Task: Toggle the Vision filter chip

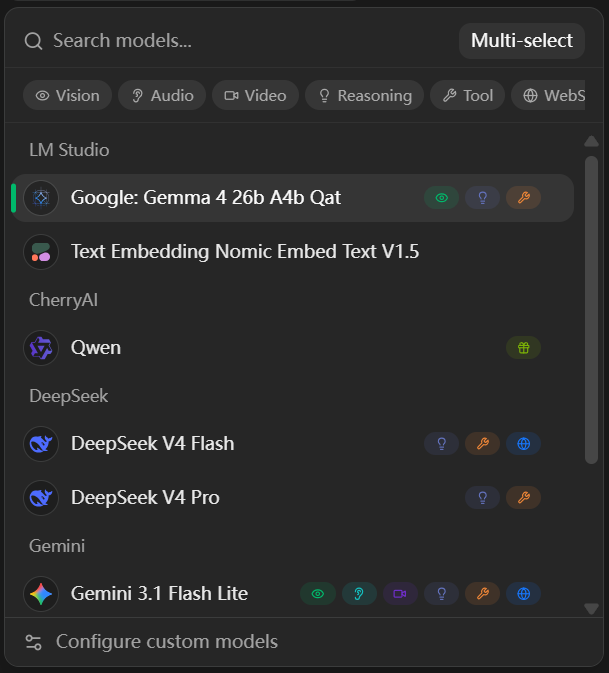Action: (67, 95)
